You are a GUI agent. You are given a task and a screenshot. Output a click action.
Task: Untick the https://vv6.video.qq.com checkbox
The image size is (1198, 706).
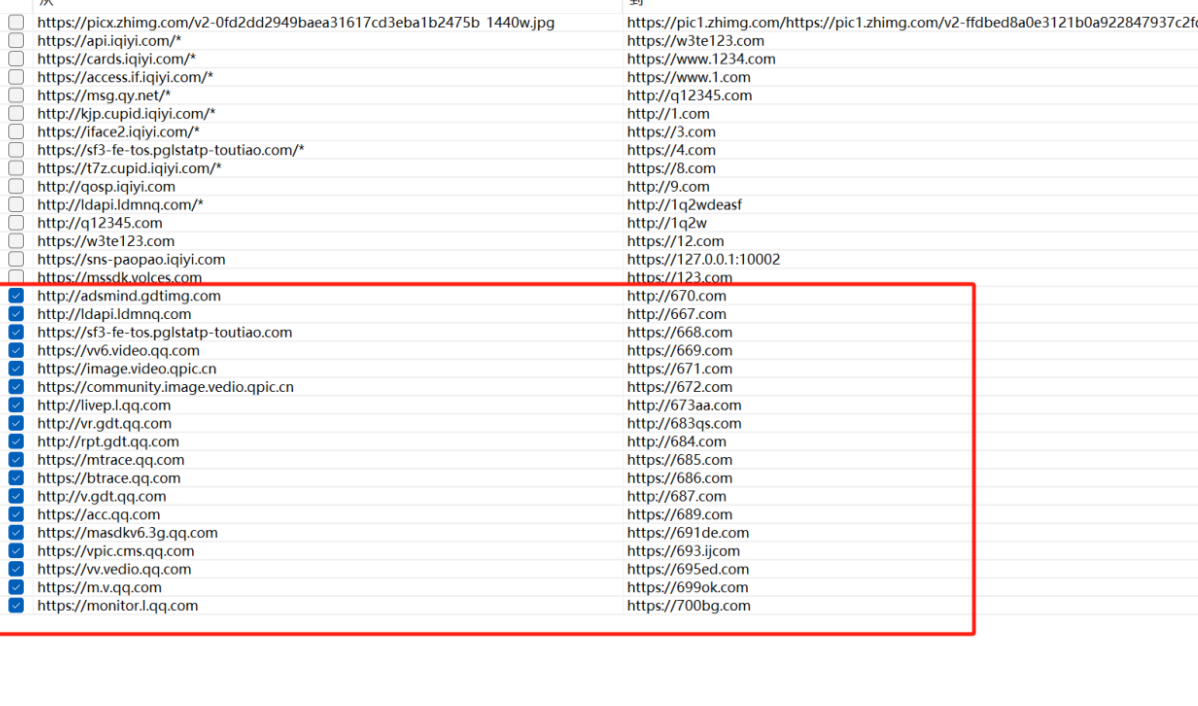point(16,351)
